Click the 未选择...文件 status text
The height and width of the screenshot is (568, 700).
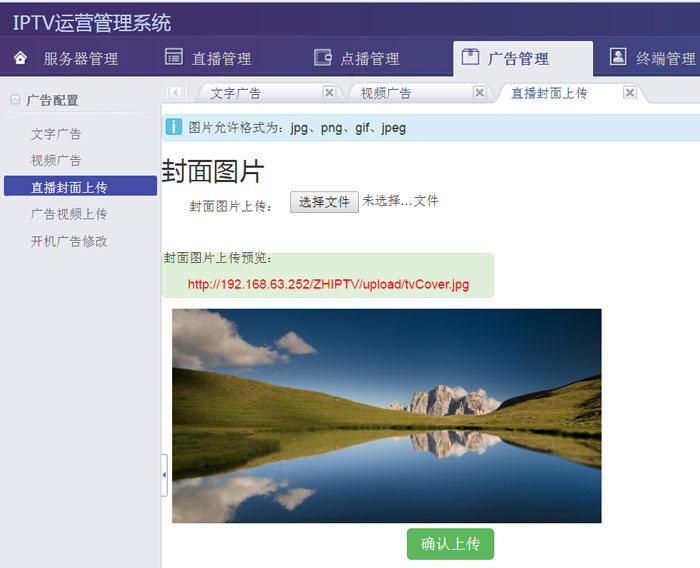click(400, 201)
